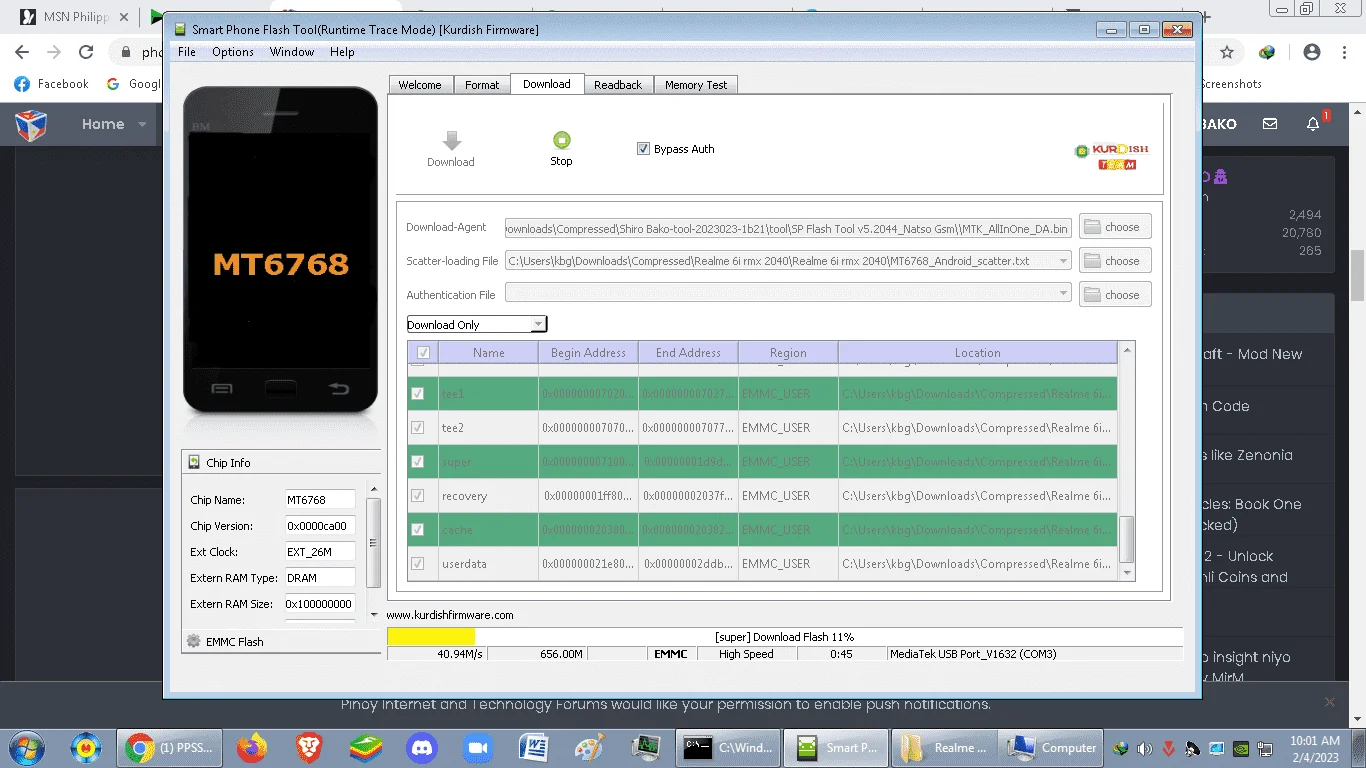
Task: Open the forum mail envelope icon
Action: click(1270, 124)
